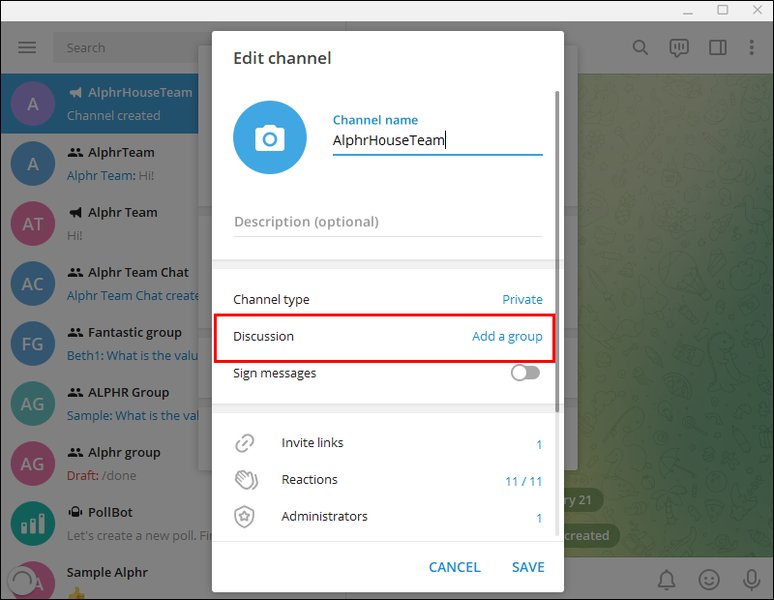Click the search magnifier icon in chat header
774x600 pixels.
pyautogui.click(x=640, y=47)
